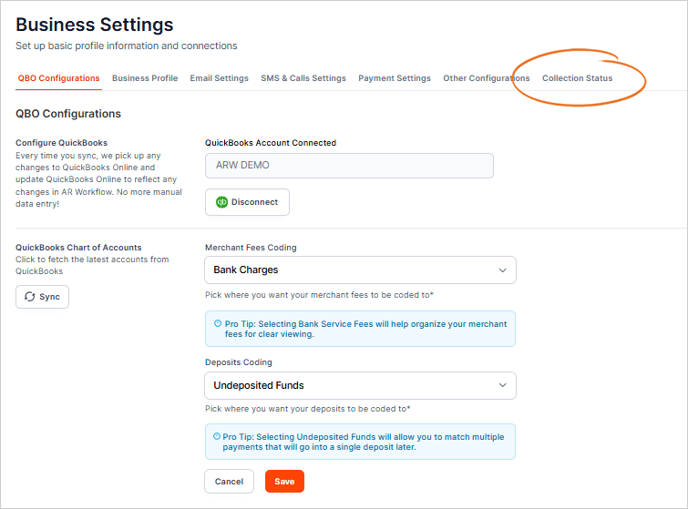Expand the Deposits Coding chevron arrow

point(502,385)
